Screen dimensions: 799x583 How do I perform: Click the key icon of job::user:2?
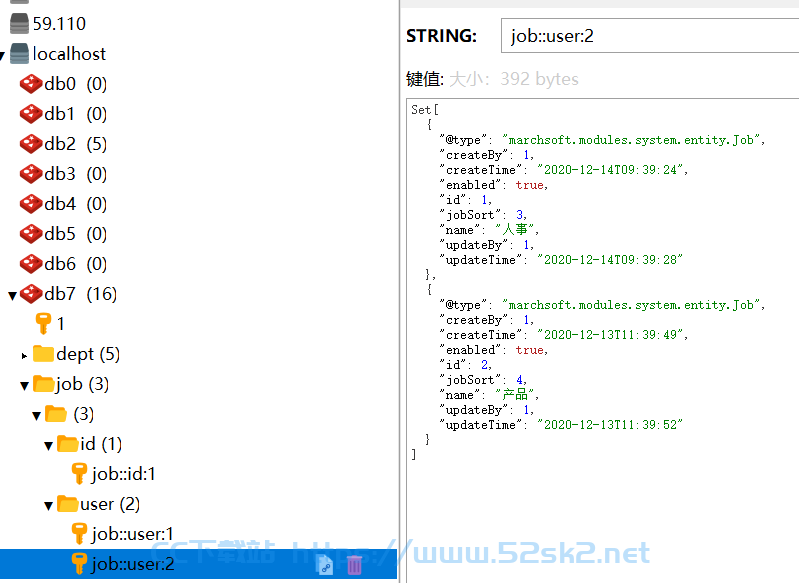[x=79, y=564]
